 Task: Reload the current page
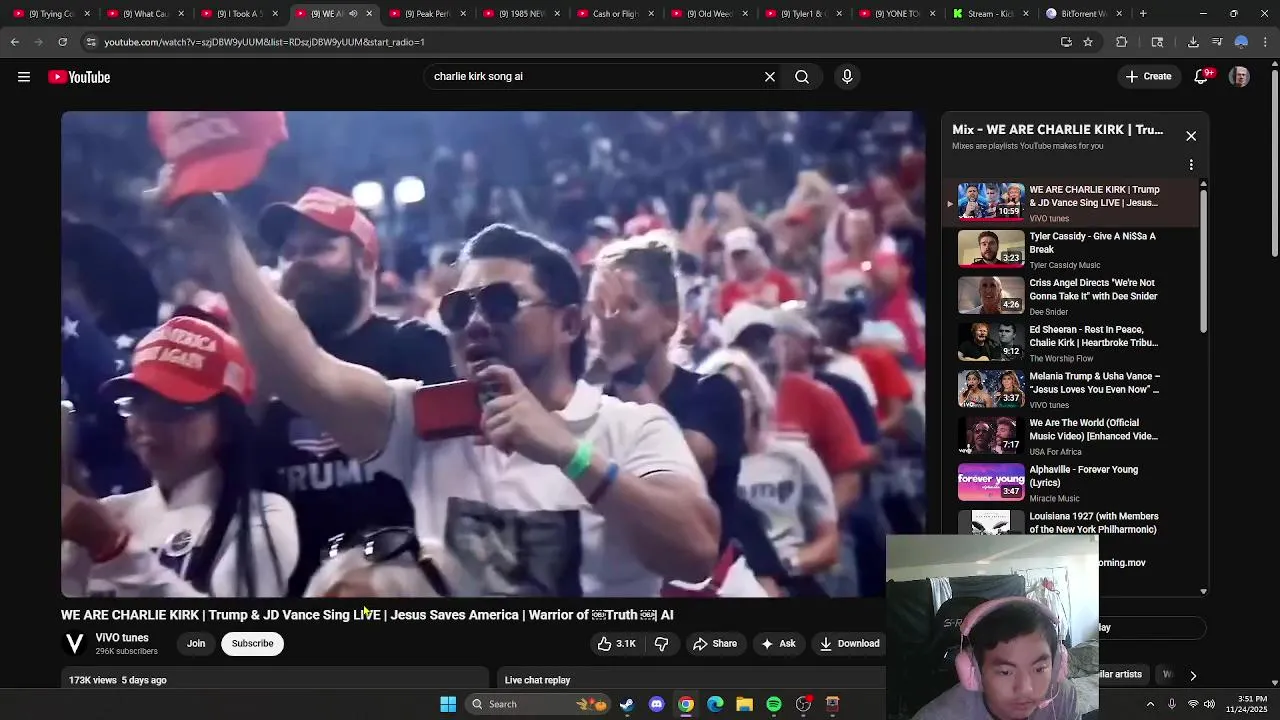[x=62, y=42]
